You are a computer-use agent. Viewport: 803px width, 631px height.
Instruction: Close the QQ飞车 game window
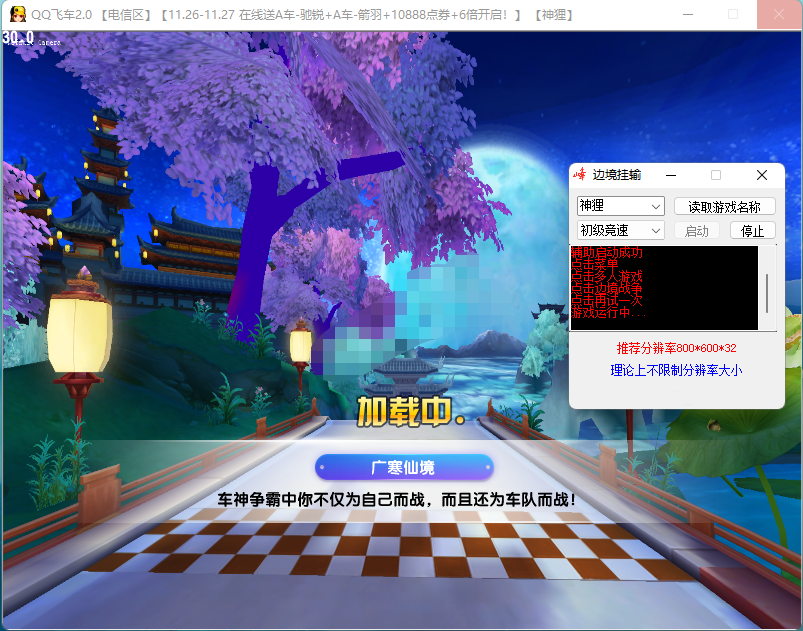[x=778, y=15]
